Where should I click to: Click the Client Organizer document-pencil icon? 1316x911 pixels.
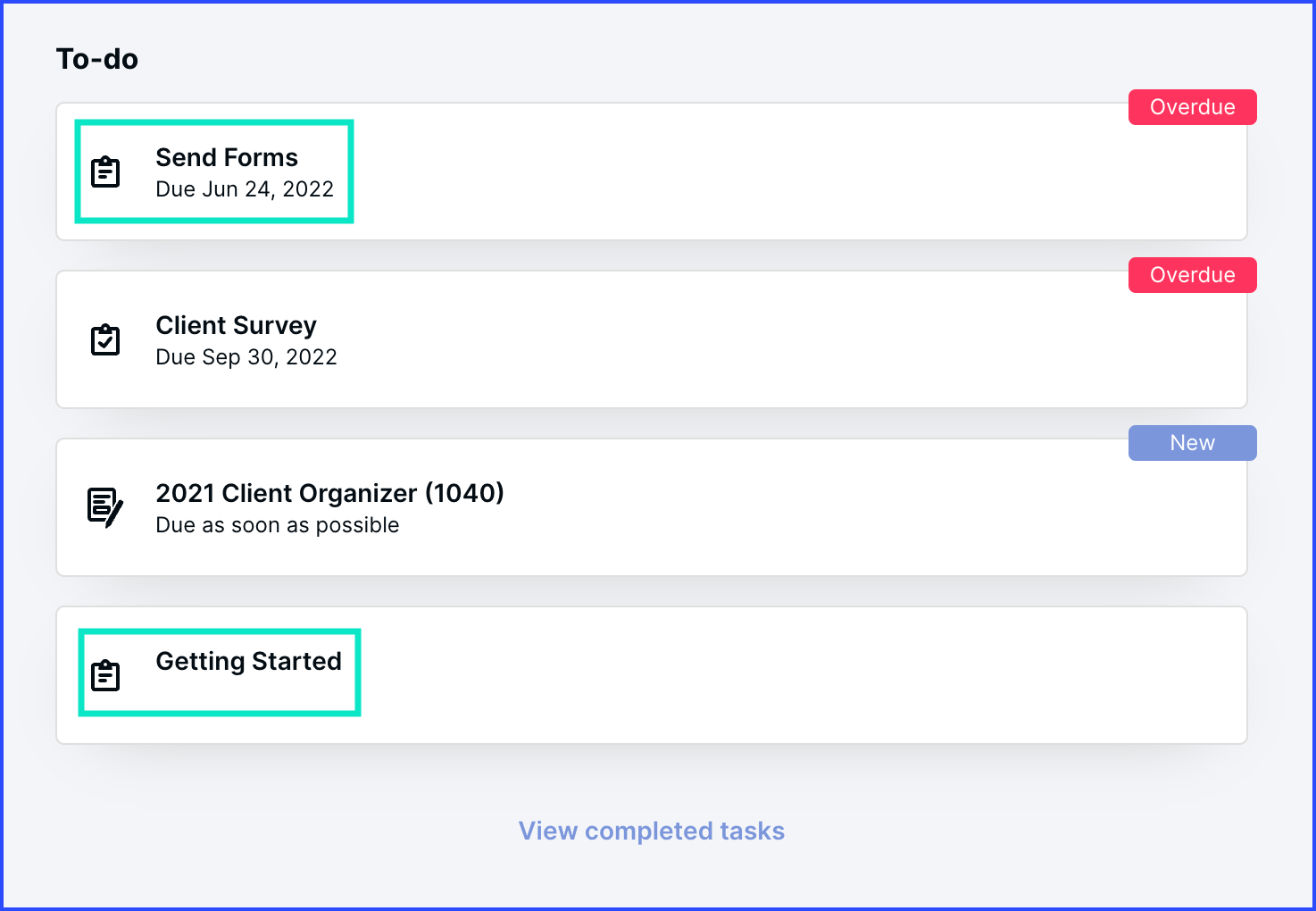(105, 507)
